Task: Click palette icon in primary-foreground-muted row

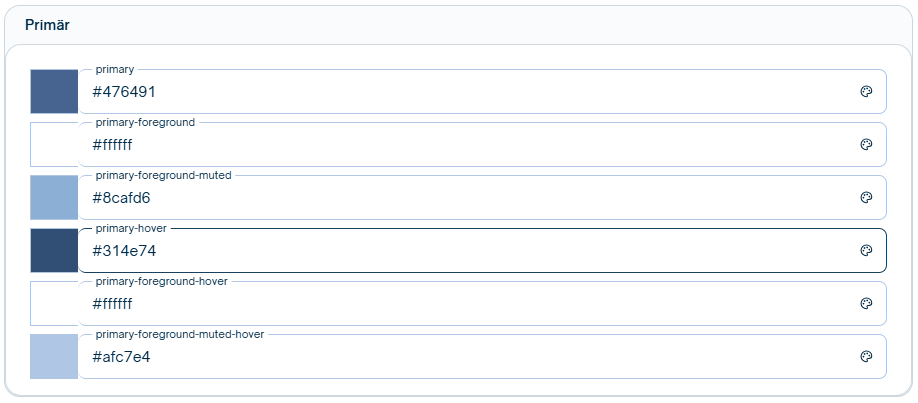Action: tap(866, 197)
